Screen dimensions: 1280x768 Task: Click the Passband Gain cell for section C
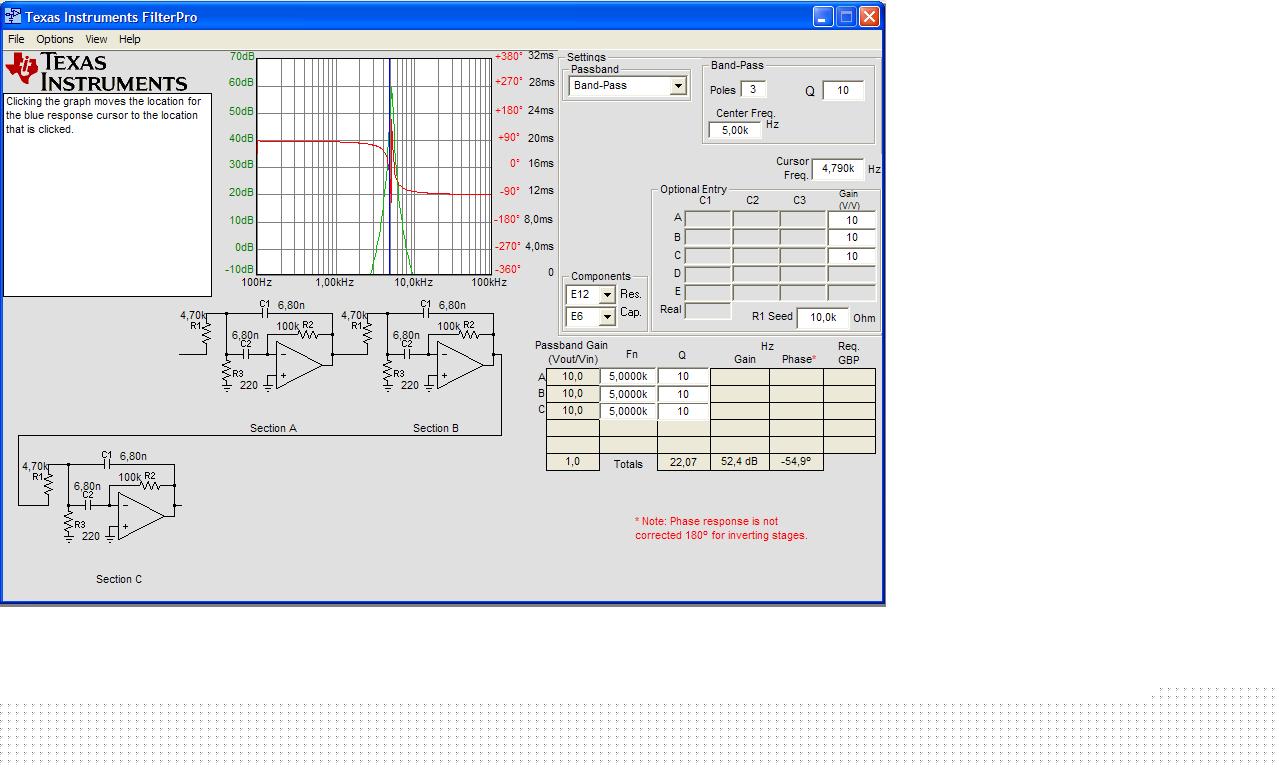click(x=573, y=411)
